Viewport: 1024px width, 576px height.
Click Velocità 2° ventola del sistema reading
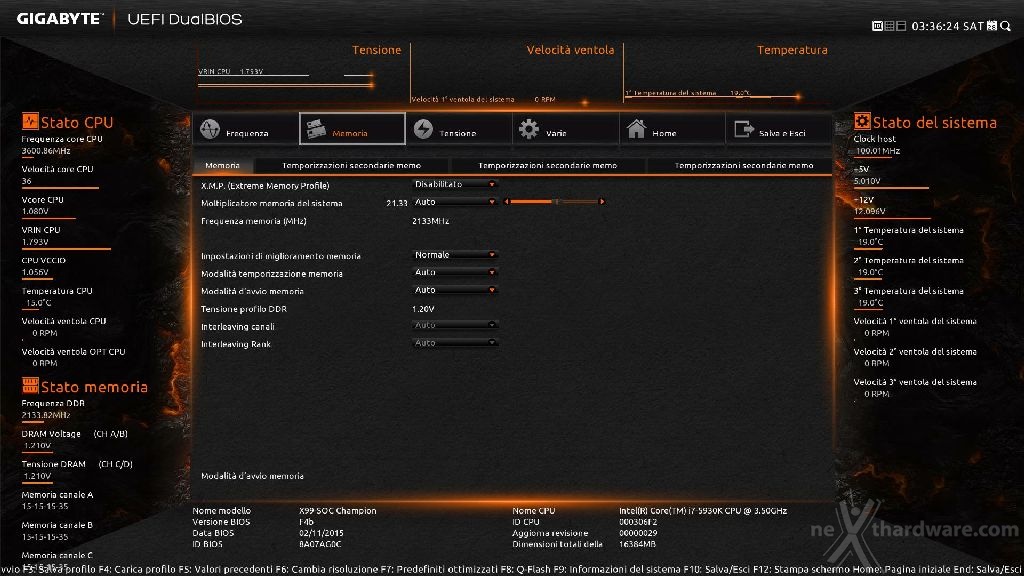click(876, 363)
